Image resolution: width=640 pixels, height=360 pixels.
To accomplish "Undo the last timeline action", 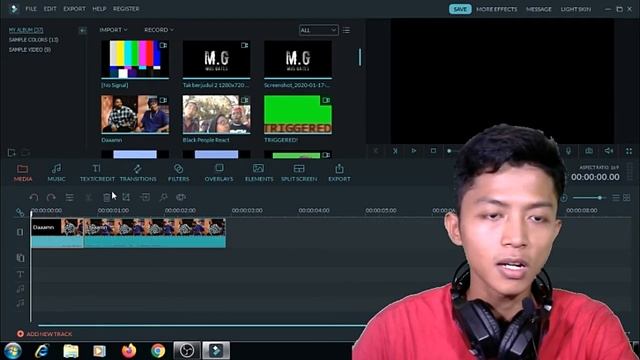I will pos(33,198).
